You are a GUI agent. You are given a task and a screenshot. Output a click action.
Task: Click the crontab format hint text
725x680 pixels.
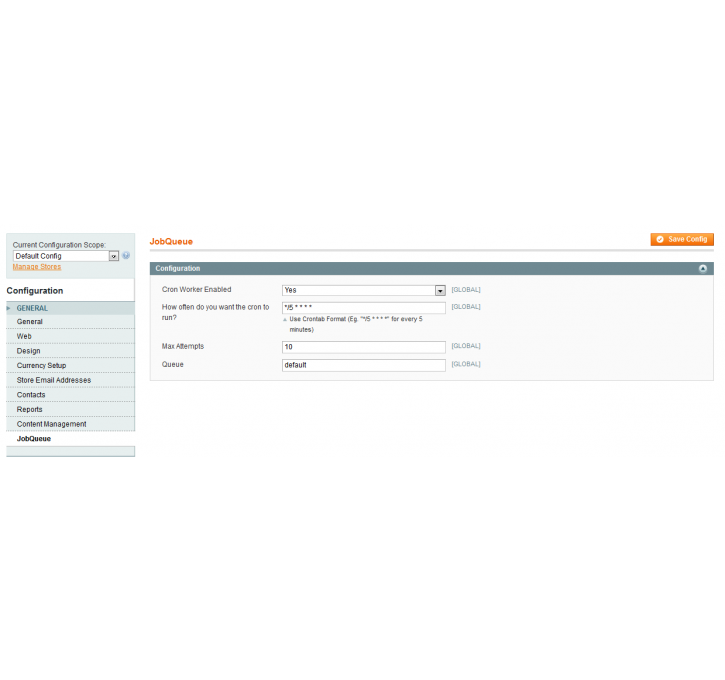click(x=356, y=325)
